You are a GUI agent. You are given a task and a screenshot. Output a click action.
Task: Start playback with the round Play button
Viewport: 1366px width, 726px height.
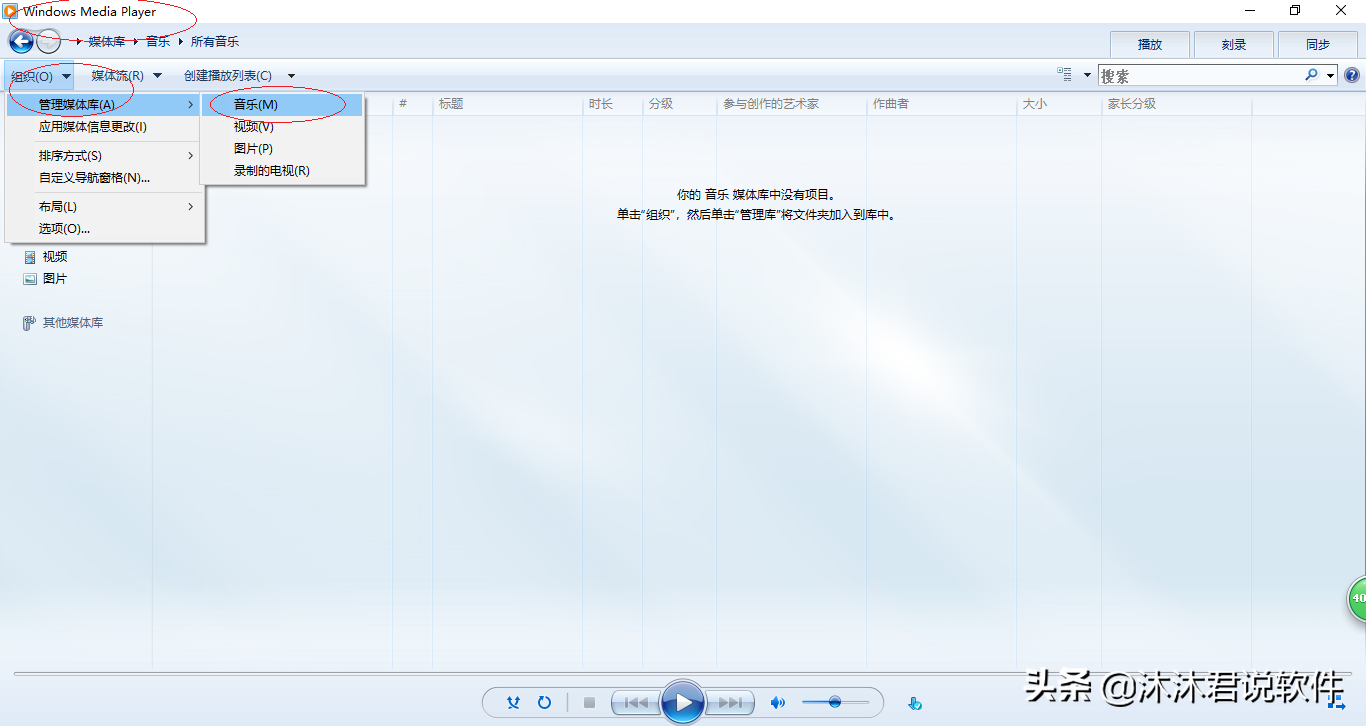[x=683, y=702]
